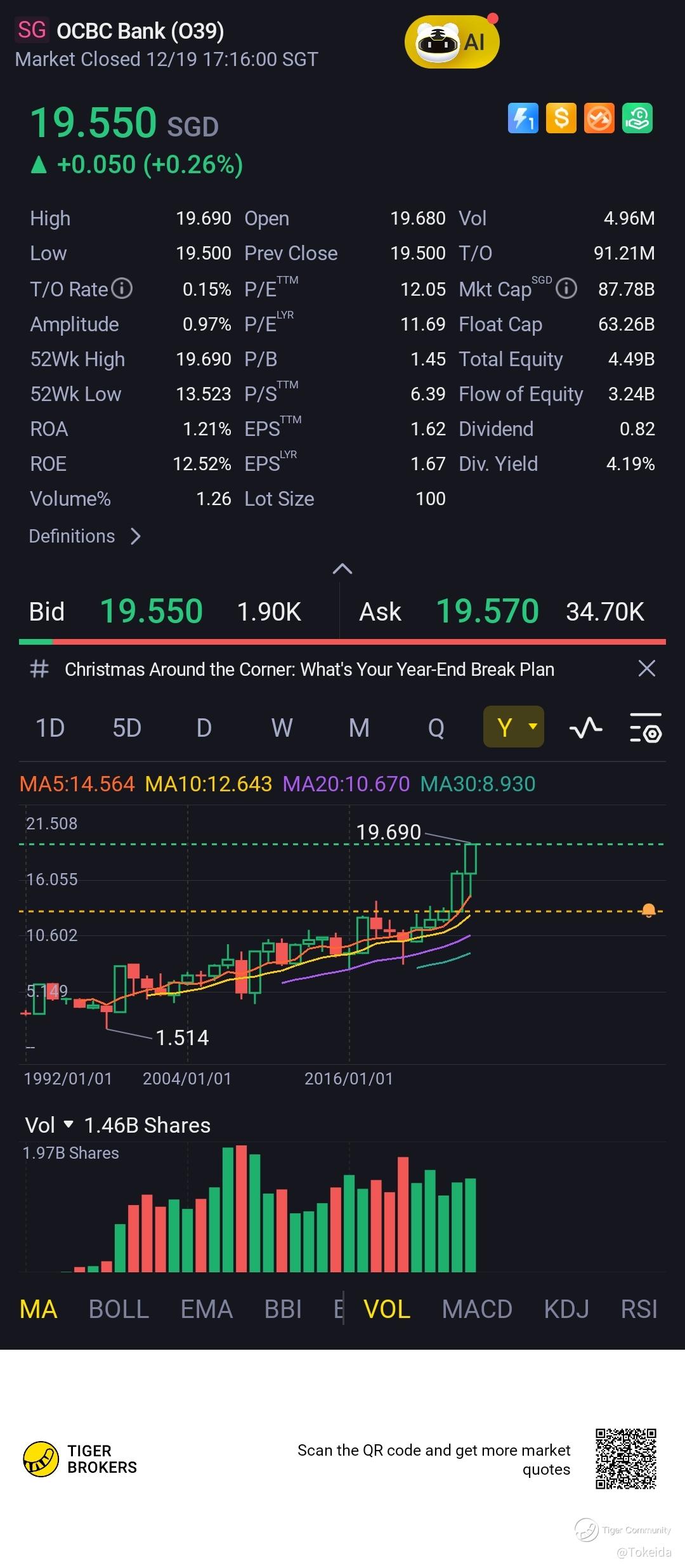The image size is (685, 1568).
Task: Tap the hashtag topic icon
Action: coord(39,669)
